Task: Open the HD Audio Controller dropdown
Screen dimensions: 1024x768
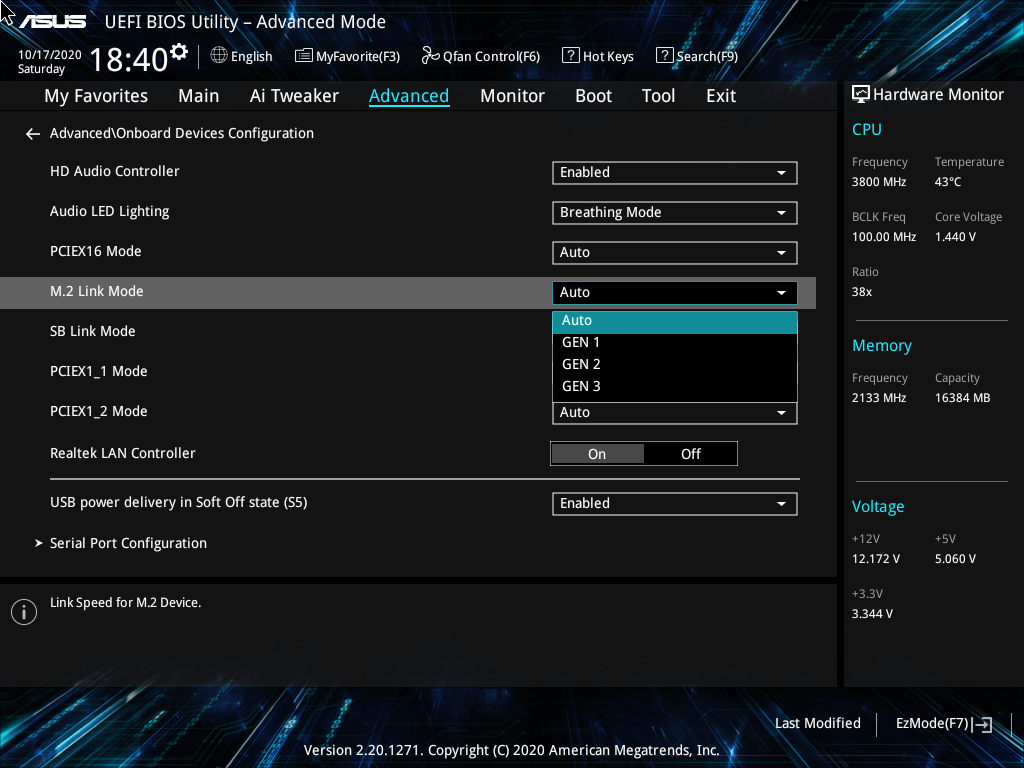Action: coord(675,172)
